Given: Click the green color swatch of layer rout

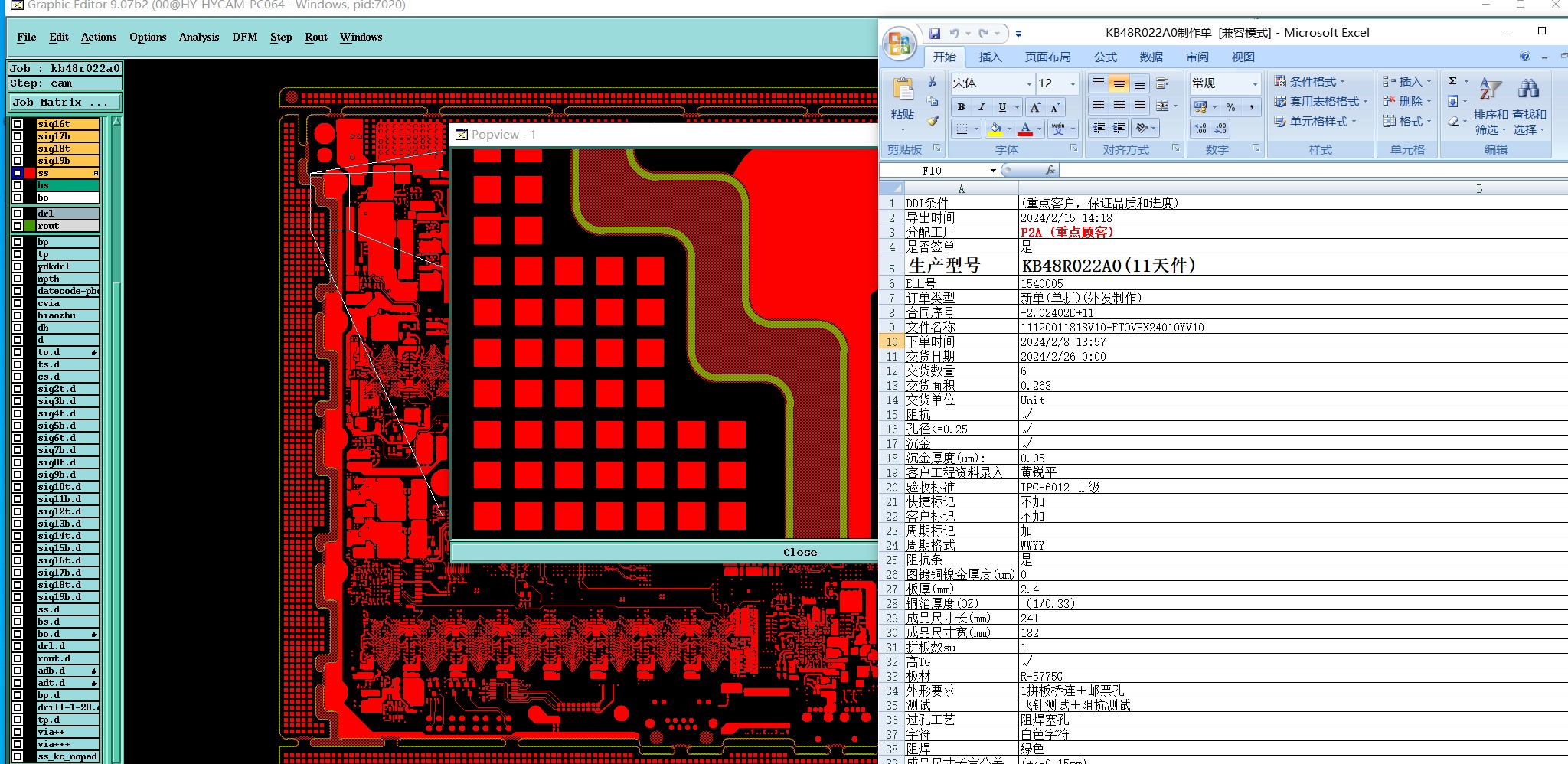Looking at the screenshot, I should [30, 226].
